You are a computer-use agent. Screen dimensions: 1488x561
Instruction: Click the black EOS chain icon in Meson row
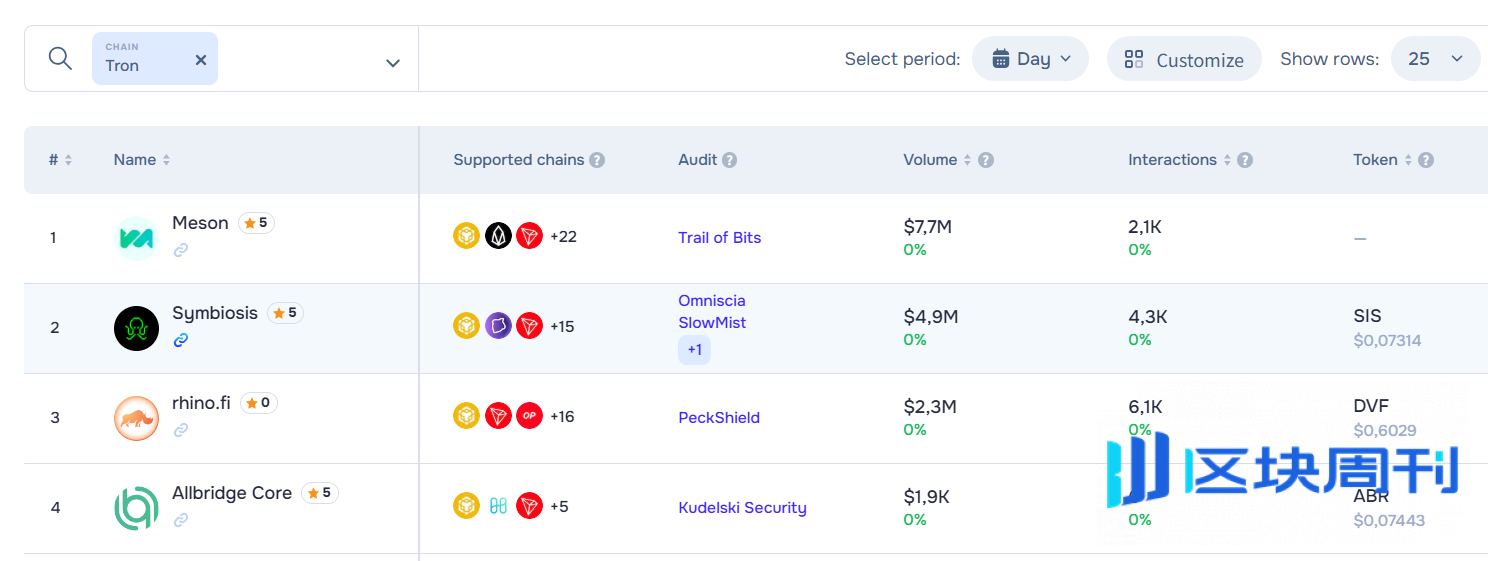point(498,236)
